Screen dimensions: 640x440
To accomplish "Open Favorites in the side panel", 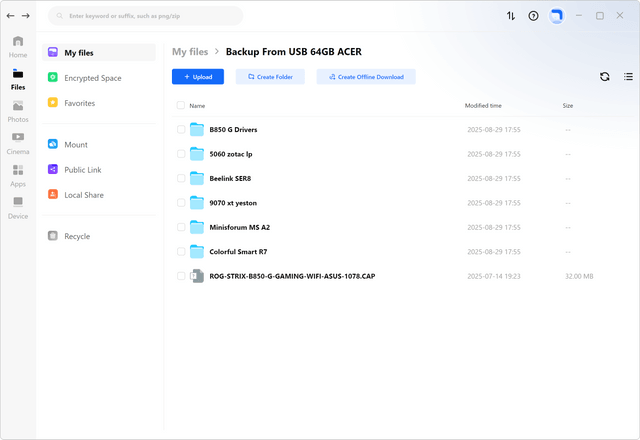I will point(99,103).
